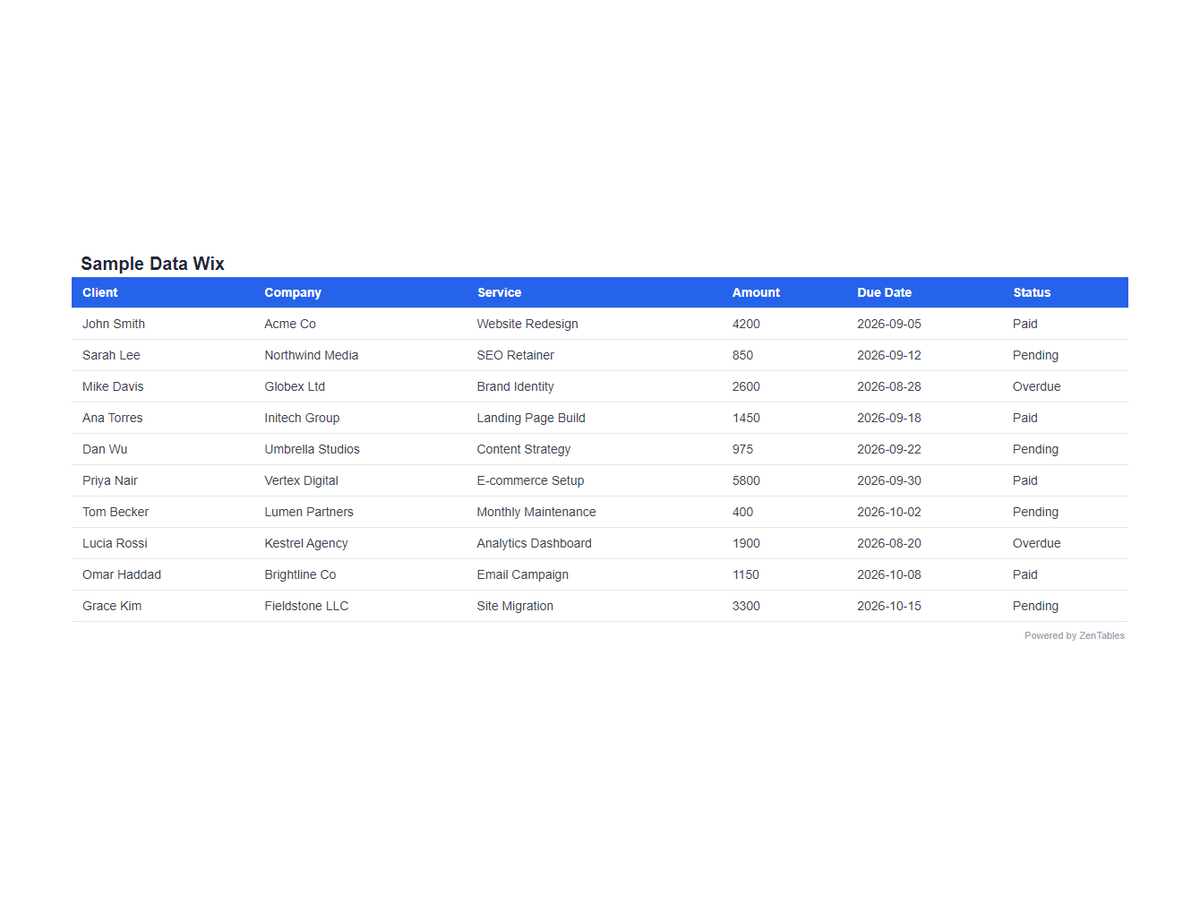This screenshot has width=1200, height=900.
Task: Select the Monthly Maintenance service cell
Action: [536, 512]
